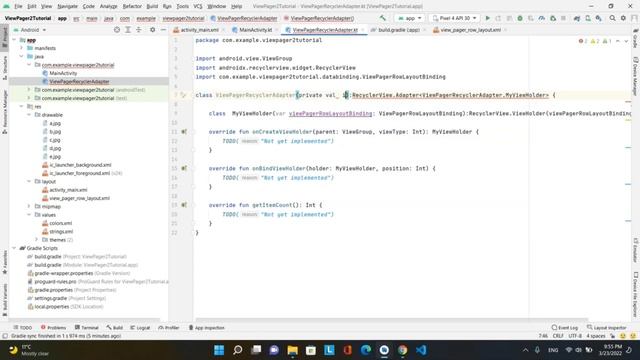
Task: Click the override gutter icon beside onCreateViewHolder
Action: 184,131
